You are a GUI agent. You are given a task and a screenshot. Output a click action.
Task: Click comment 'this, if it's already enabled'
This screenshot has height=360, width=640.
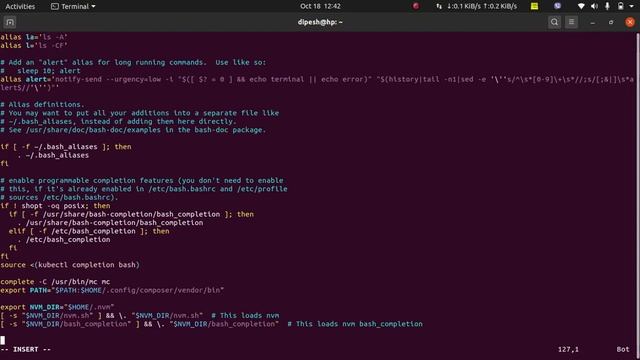click(x=144, y=189)
